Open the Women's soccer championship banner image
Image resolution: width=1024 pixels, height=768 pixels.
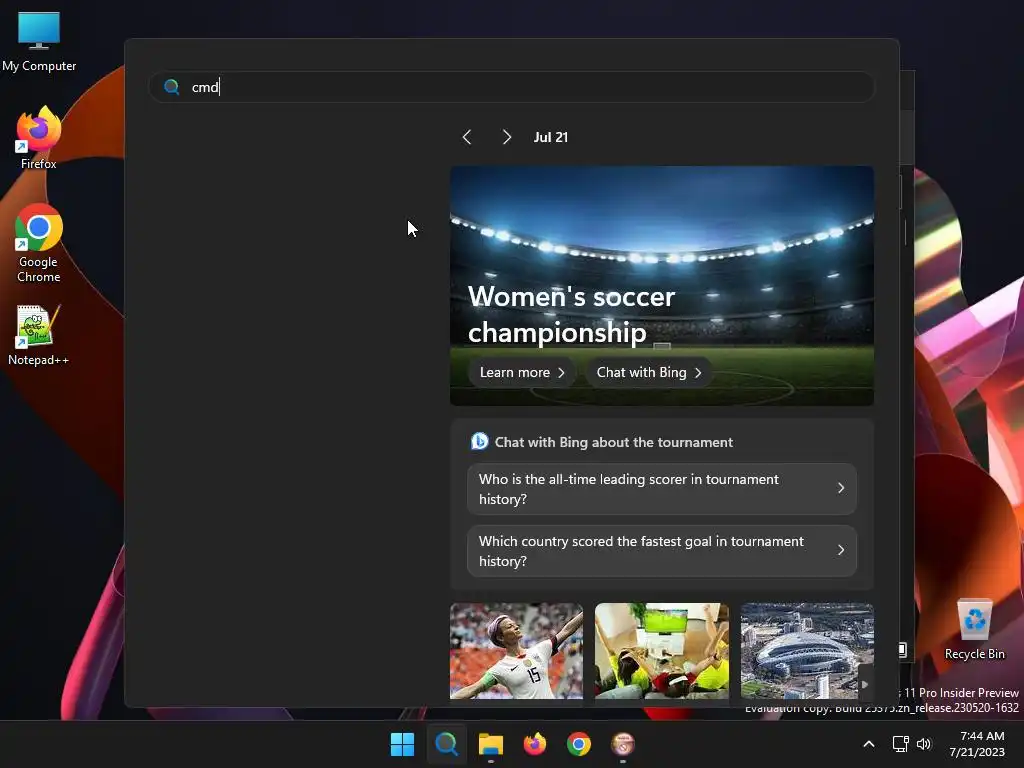coord(662,285)
